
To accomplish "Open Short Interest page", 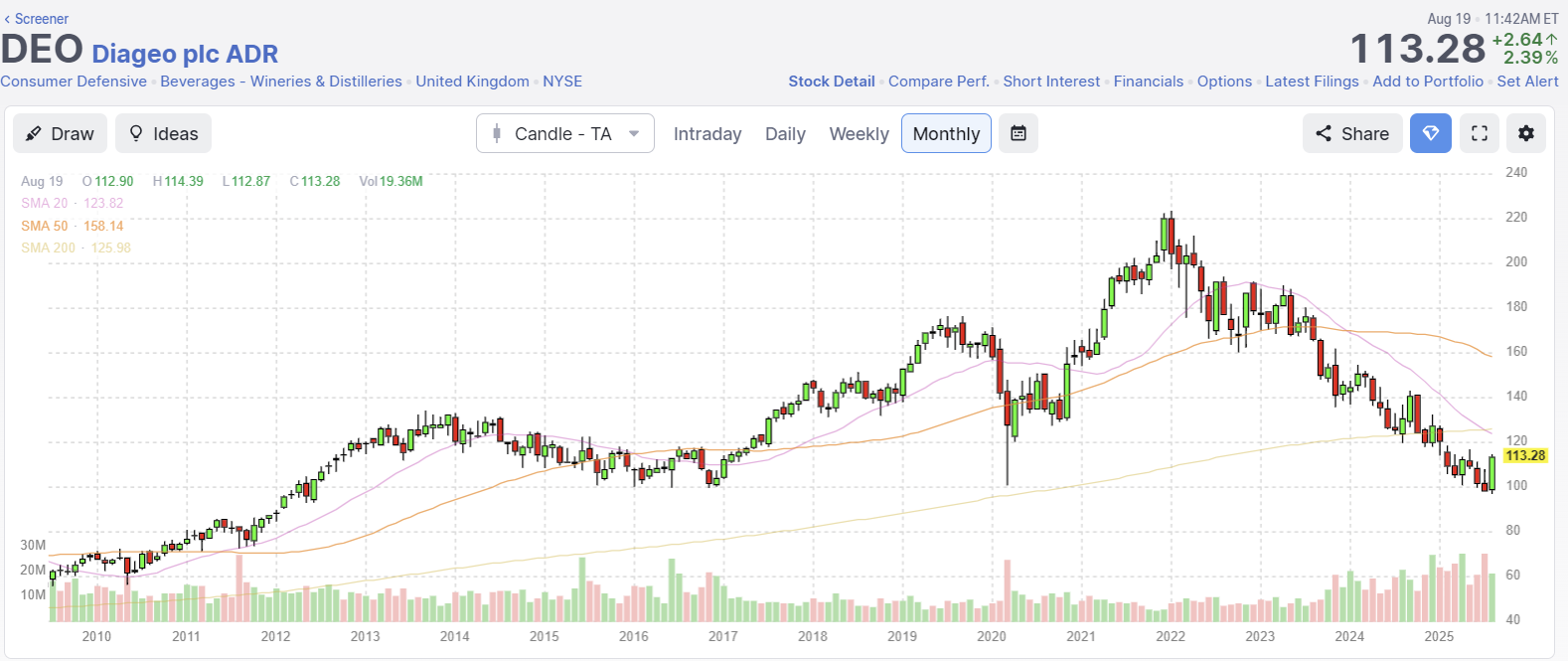I will [x=1051, y=82].
